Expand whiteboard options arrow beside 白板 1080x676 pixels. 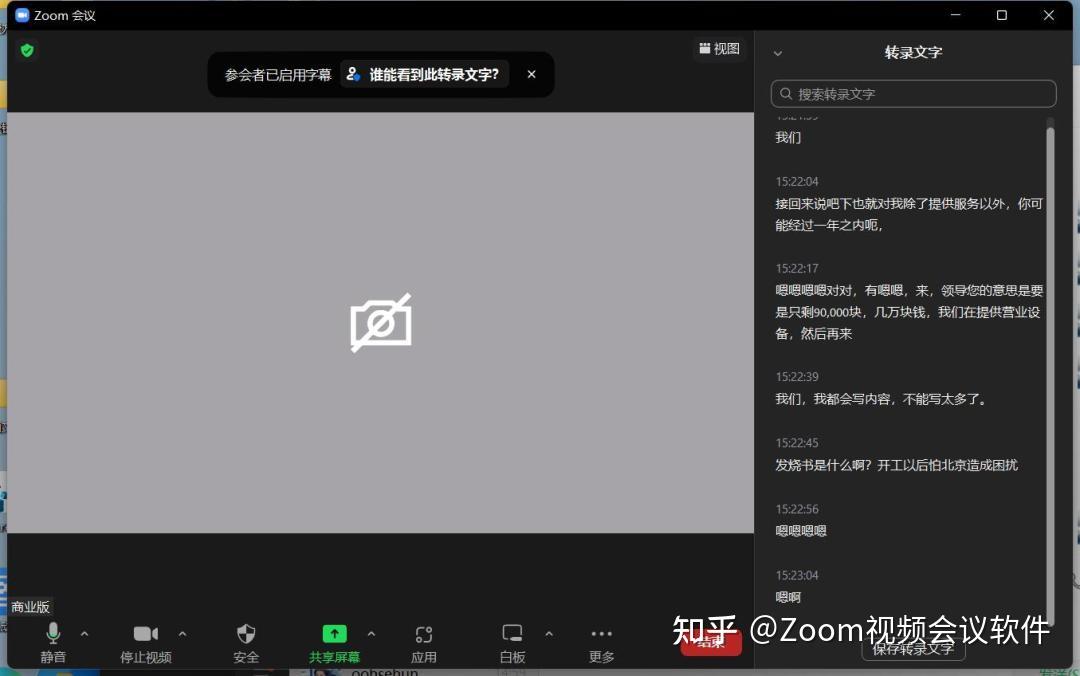pyautogui.click(x=549, y=633)
